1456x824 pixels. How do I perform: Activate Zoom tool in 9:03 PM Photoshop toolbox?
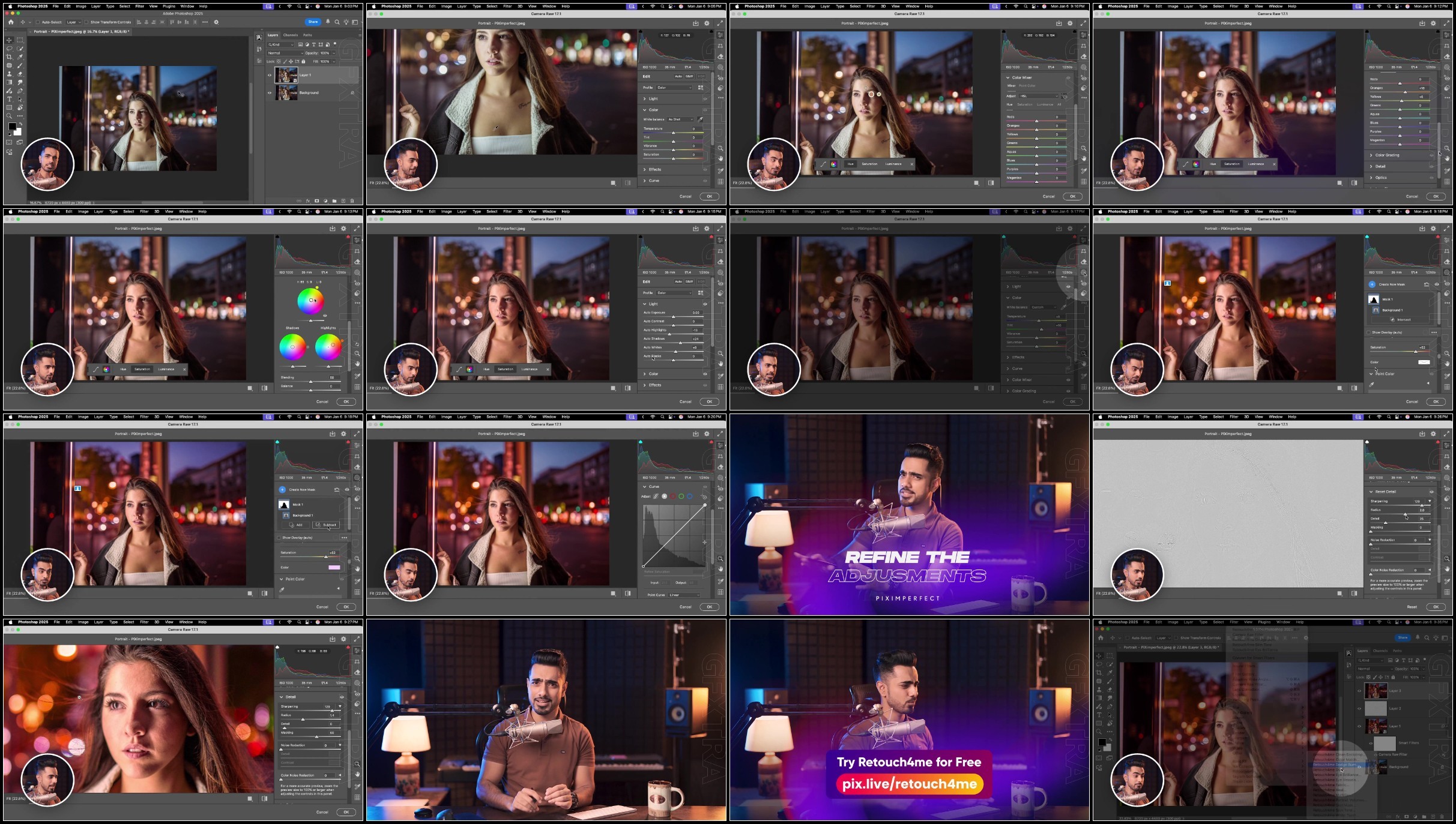9,116
